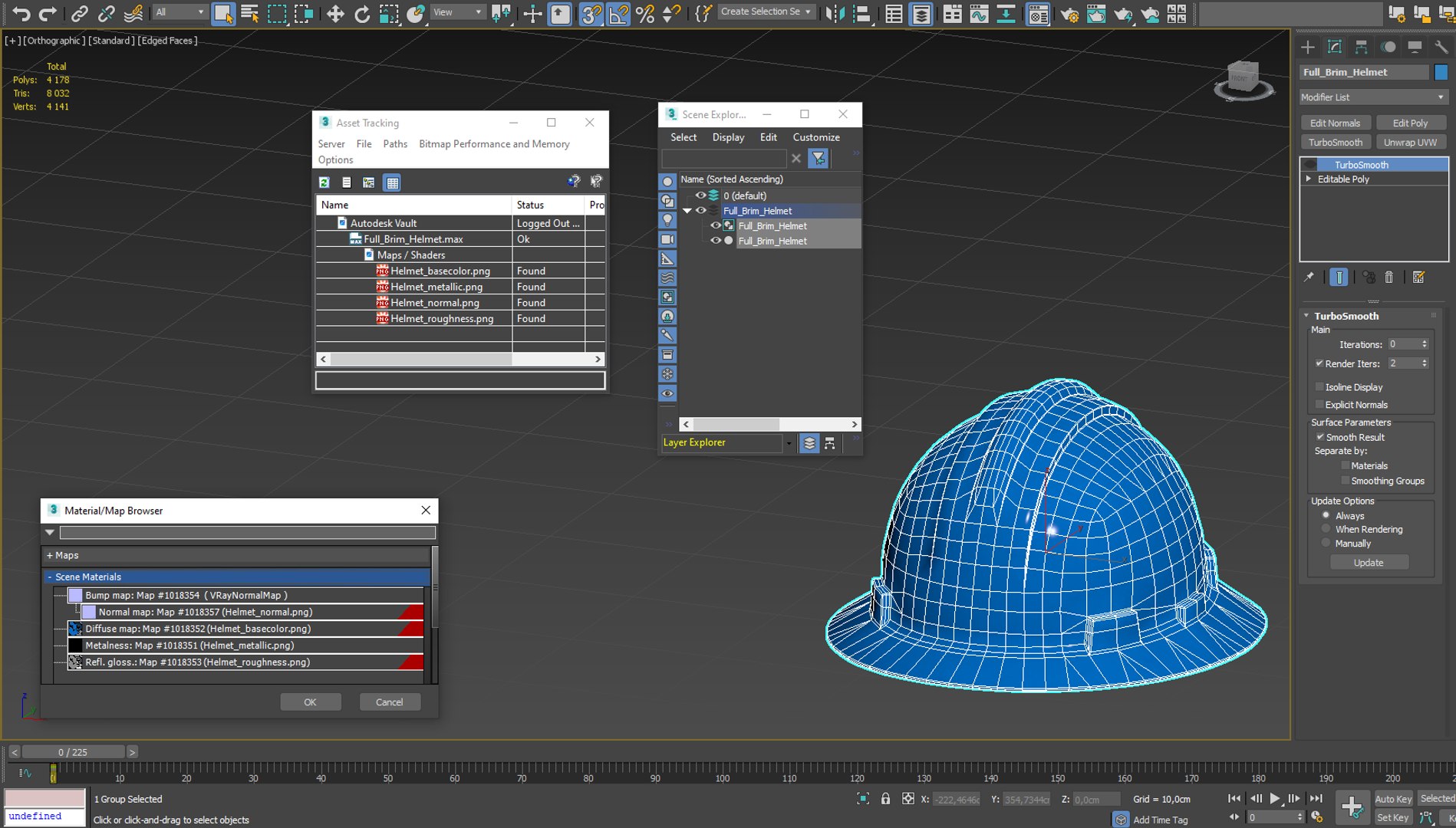1456x828 pixels.
Task: Click Display Cameras icon in Scene Explorer
Action: (x=667, y=239)
